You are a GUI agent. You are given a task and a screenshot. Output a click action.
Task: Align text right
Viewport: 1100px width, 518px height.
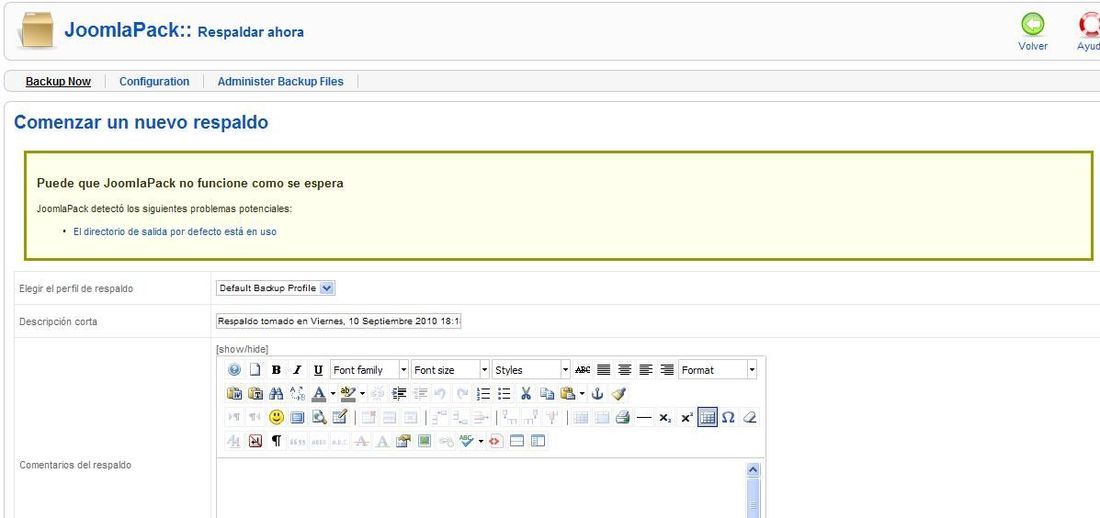coord(667,370)
